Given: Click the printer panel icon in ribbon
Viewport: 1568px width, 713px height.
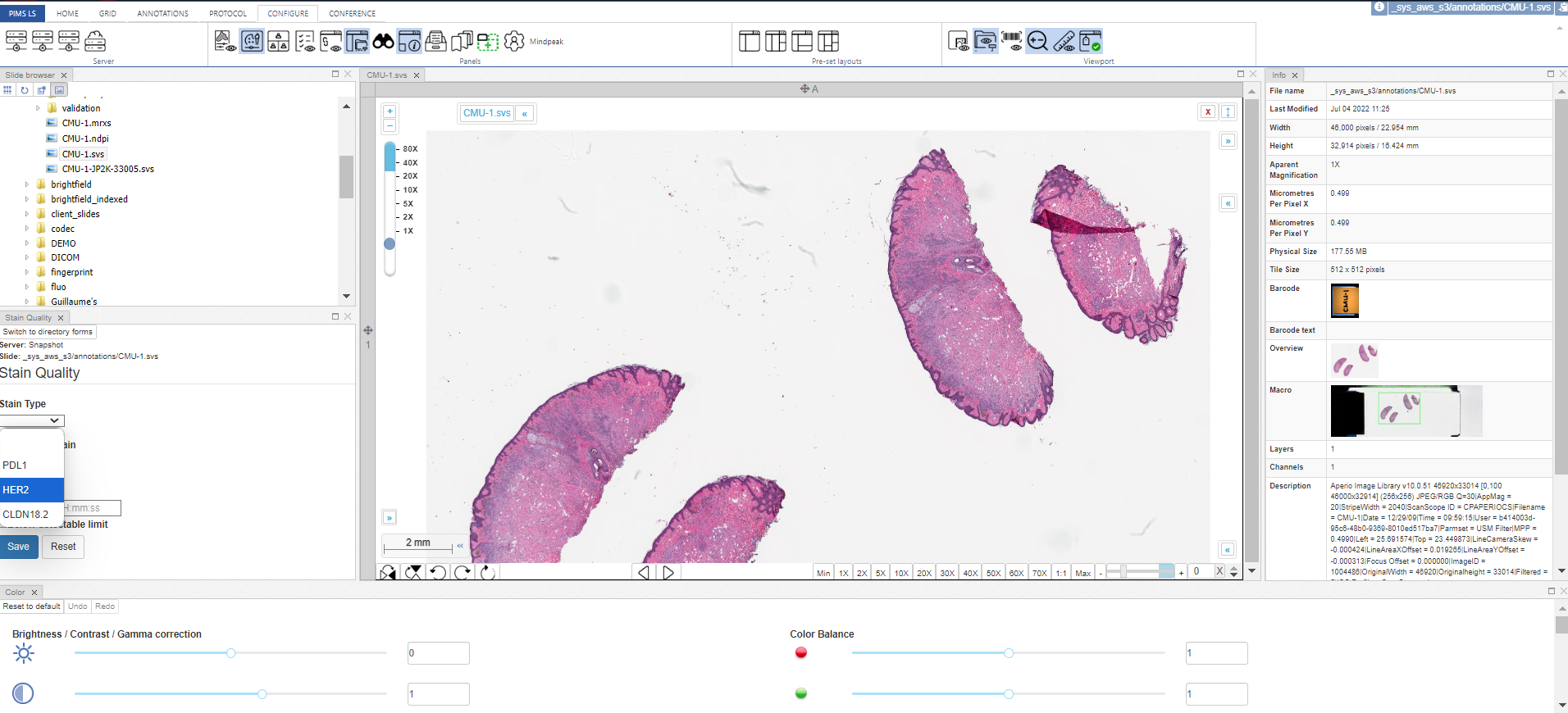Looking at the screenshot, I should (x=435, y=41).
